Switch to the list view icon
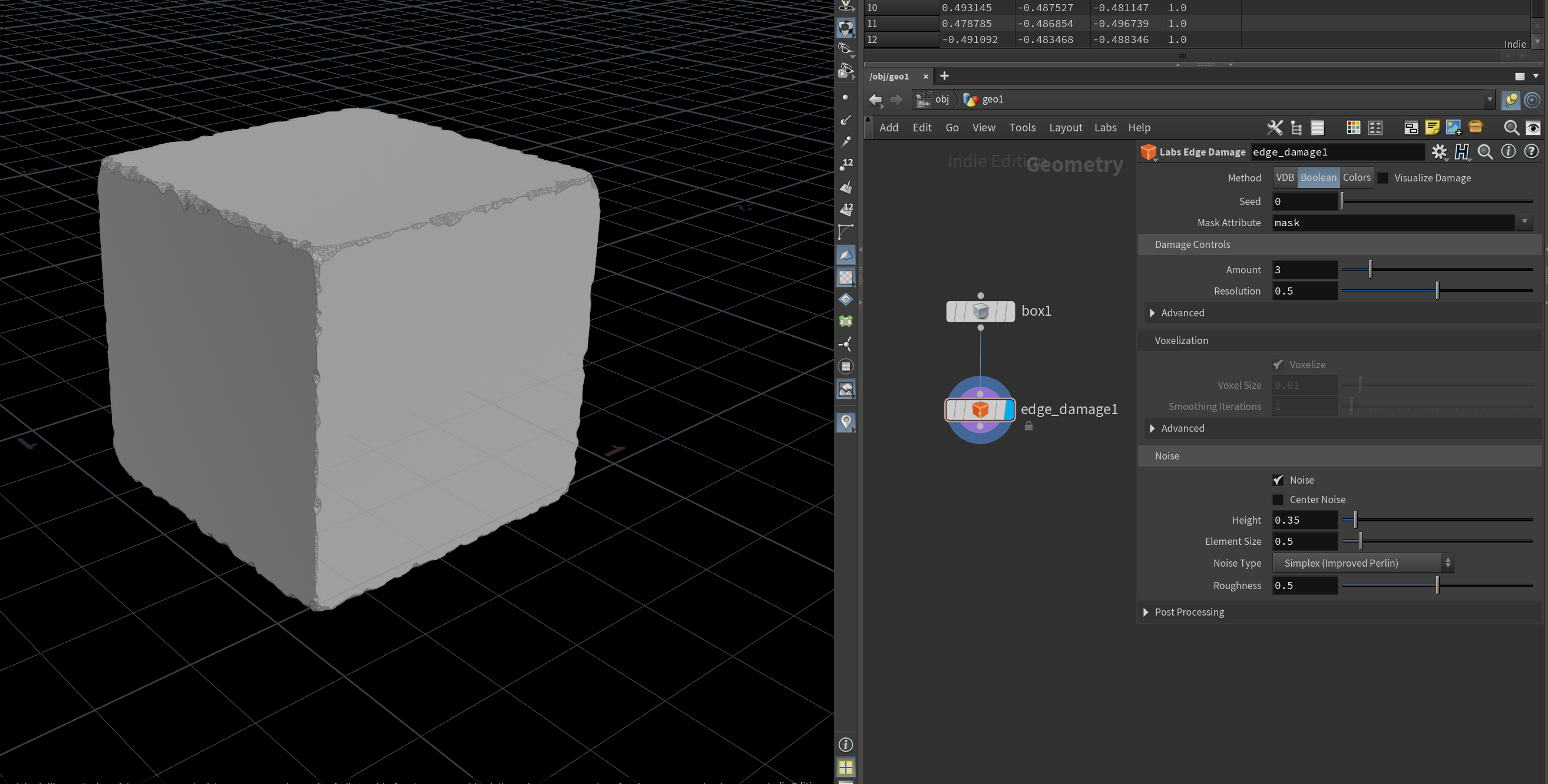The height and width of the screenshot is (784, 1548). (1317, 127)
